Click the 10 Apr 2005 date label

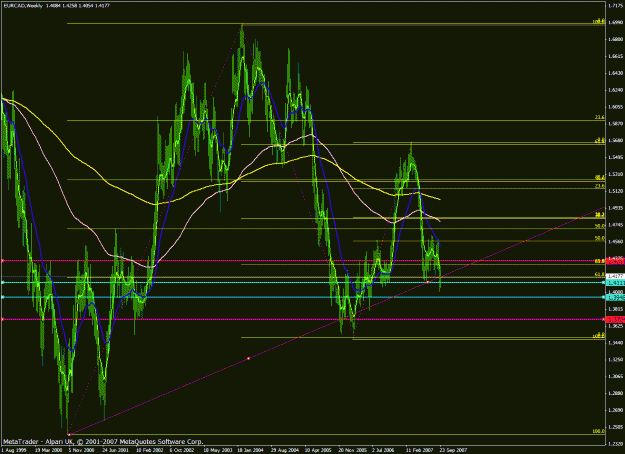tap(318, 450)
